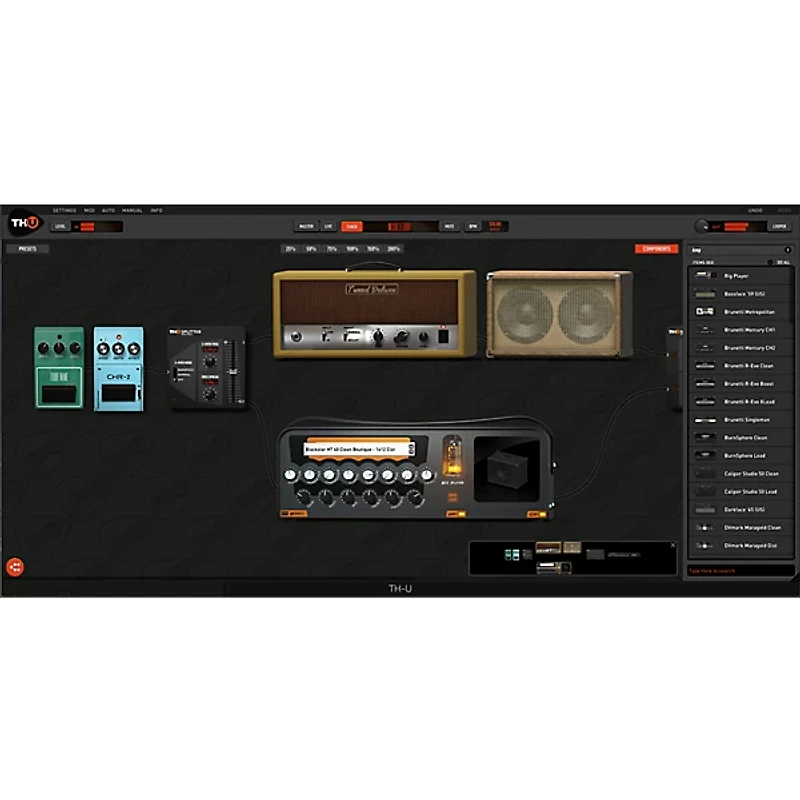Open the COMPONENTS browser

(x=657, y=249)
